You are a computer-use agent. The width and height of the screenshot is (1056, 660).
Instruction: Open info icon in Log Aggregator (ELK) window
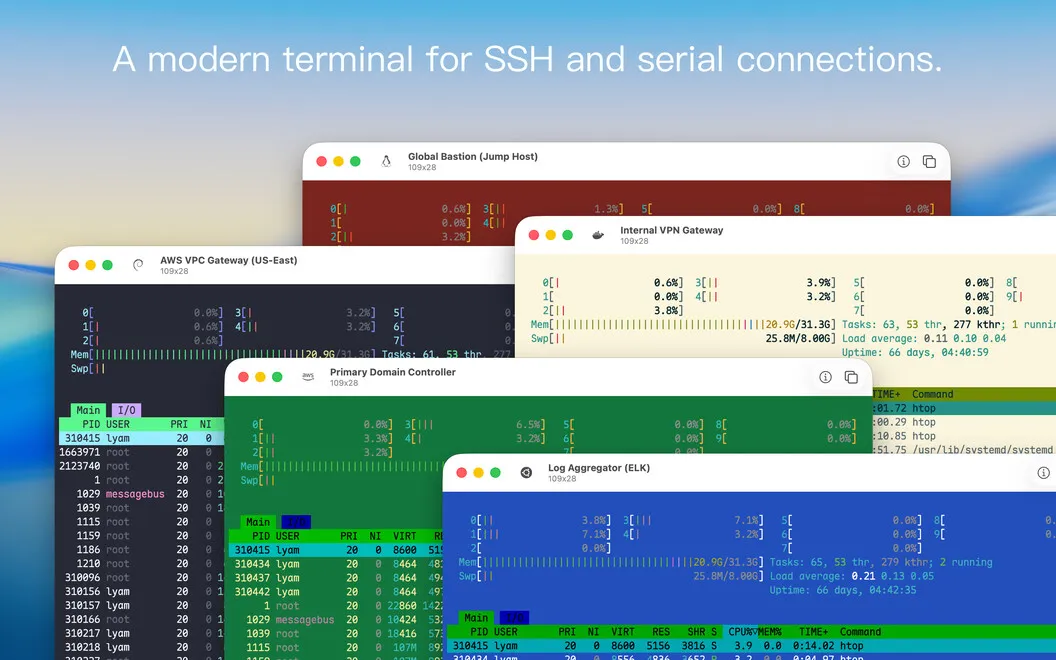pos(1043,473)
